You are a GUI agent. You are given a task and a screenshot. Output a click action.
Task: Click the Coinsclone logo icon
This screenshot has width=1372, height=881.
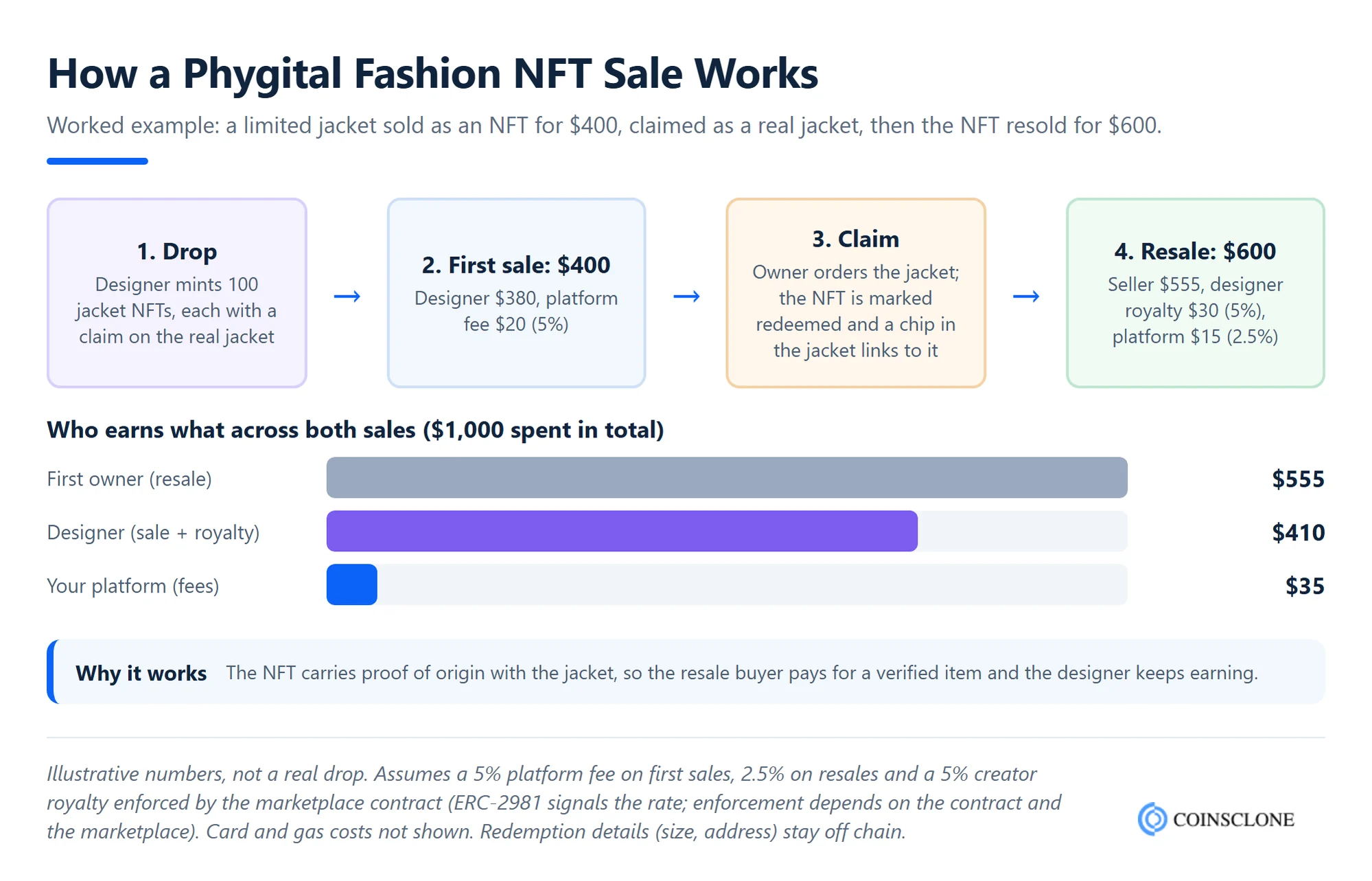1152,819
